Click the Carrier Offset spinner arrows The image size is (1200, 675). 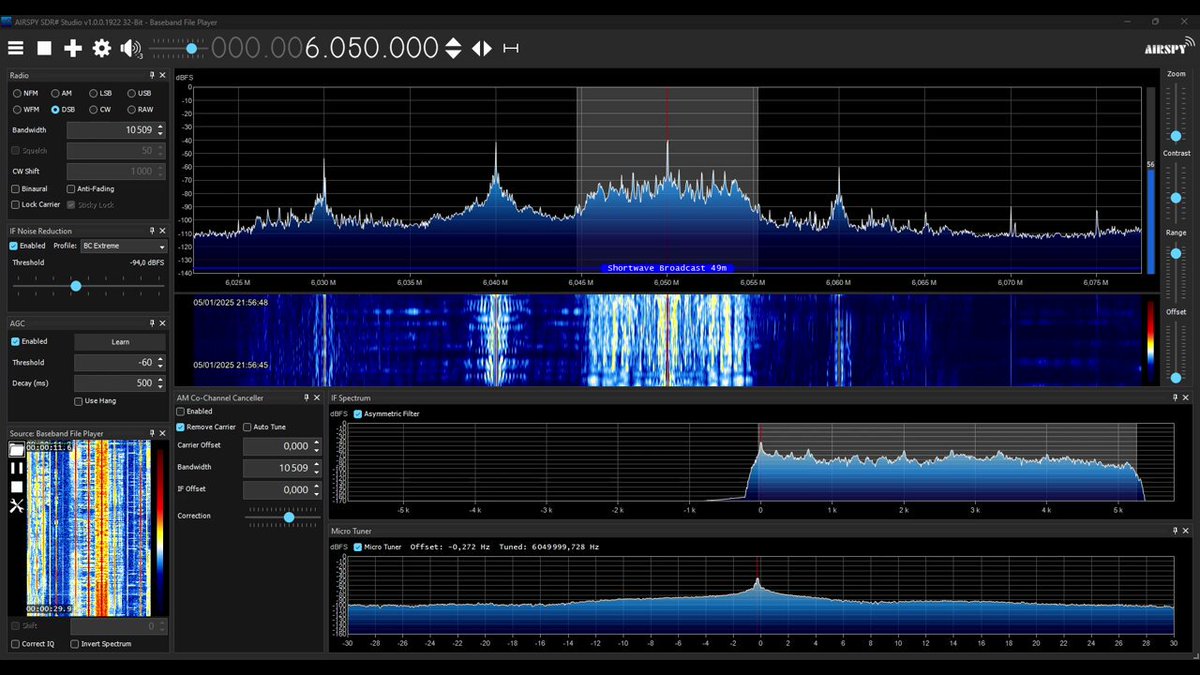tap(317, 446)
